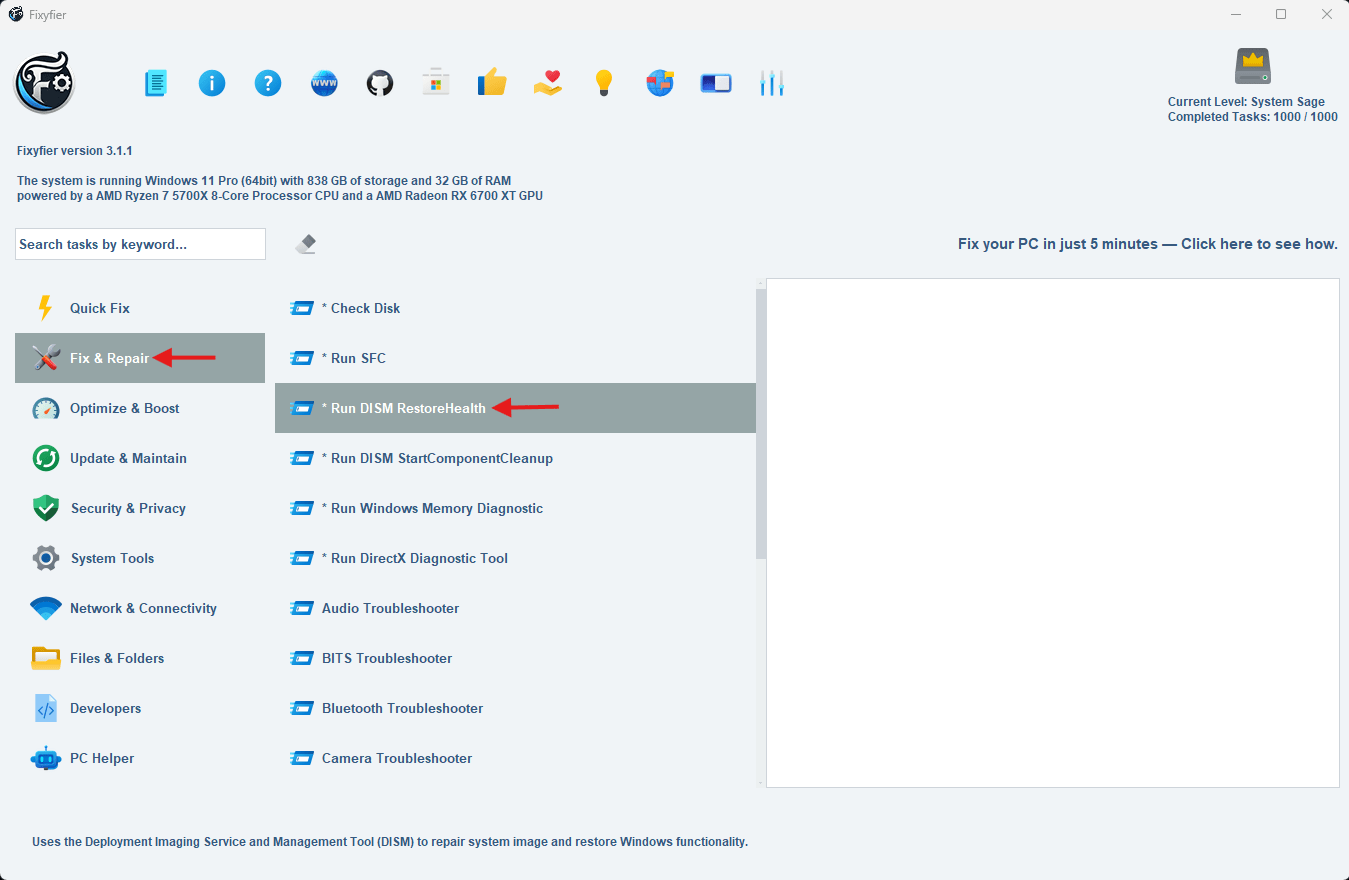
Task: Open the sliders settings icon
Action: [771, 83]
